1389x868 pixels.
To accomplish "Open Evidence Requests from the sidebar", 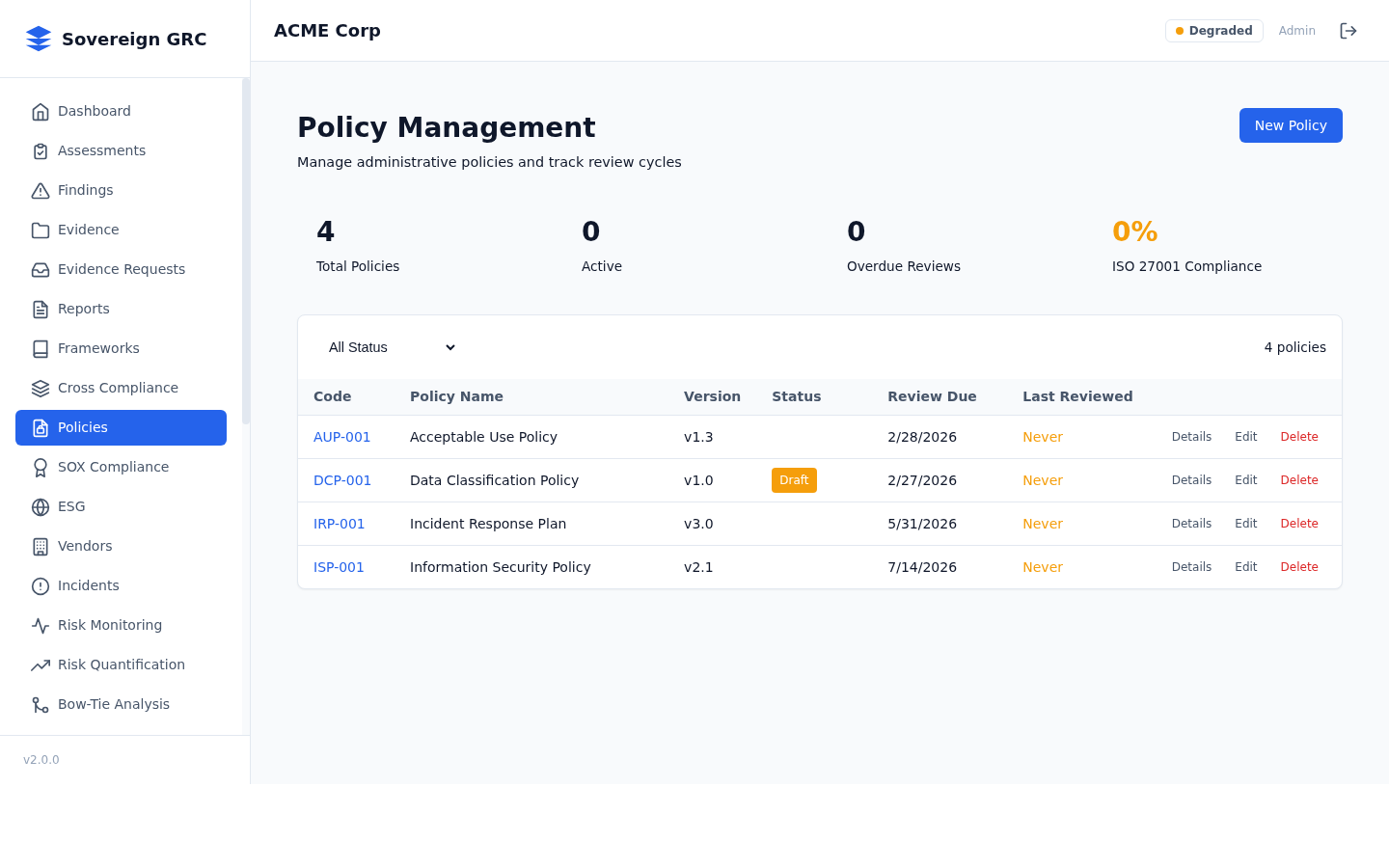I will [x=122, y=269].
